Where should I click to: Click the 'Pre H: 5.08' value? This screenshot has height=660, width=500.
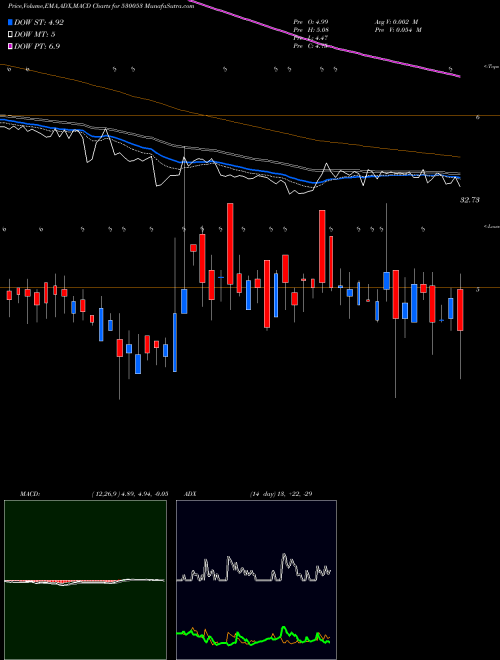pyautogui.click(x=311, y=30)
